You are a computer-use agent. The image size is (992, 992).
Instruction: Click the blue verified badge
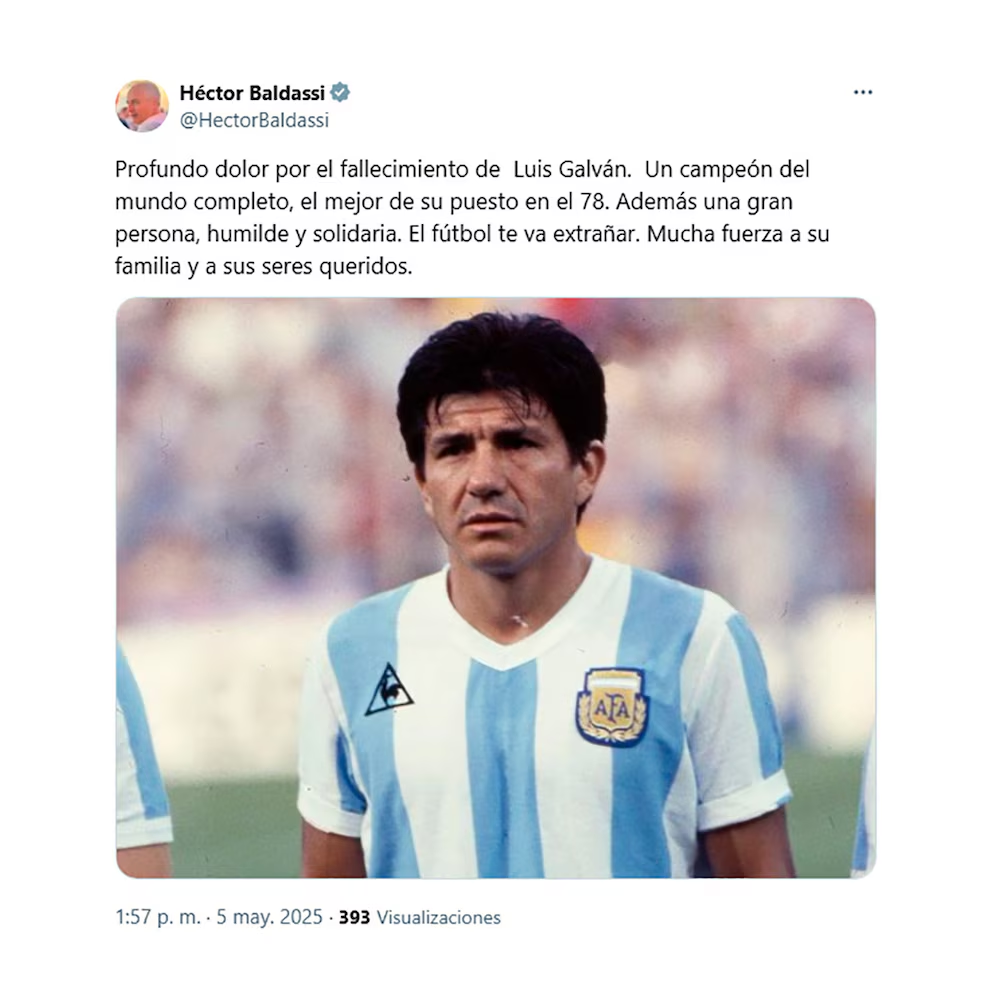[340, 92]
